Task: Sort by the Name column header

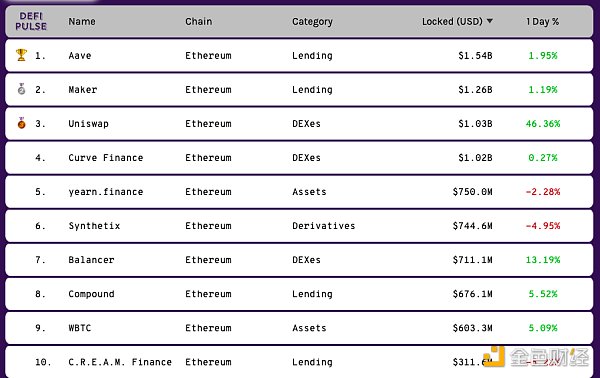Action: coord(82,21)
